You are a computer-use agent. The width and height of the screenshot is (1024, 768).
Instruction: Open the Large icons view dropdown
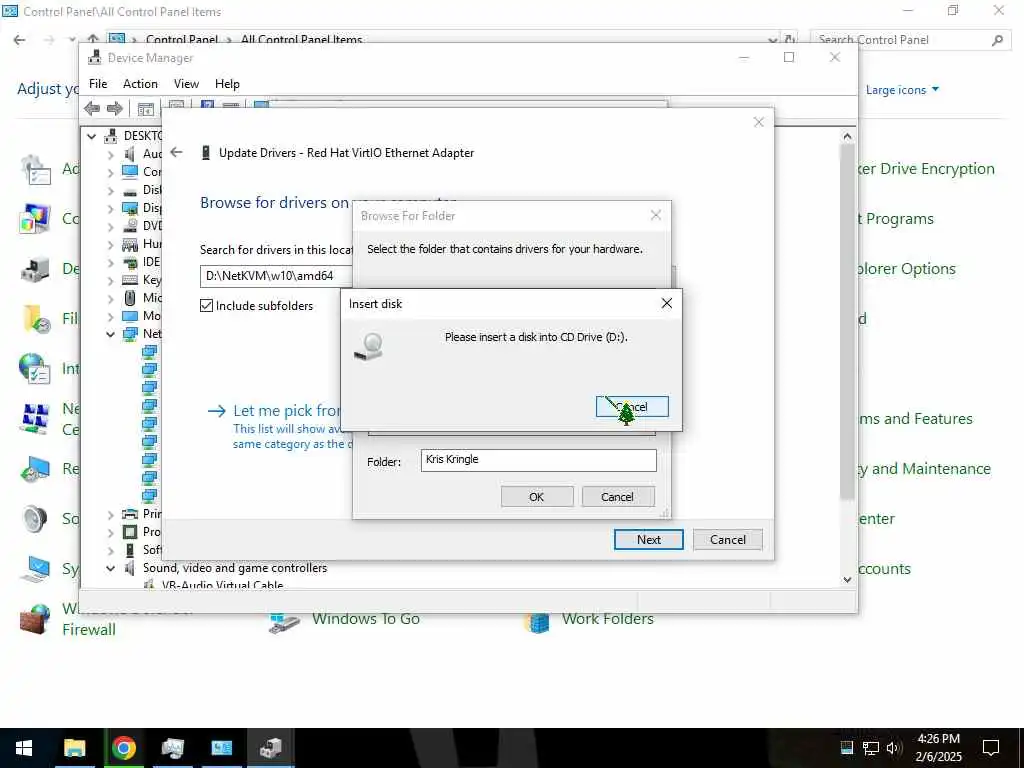coord(902,89)
